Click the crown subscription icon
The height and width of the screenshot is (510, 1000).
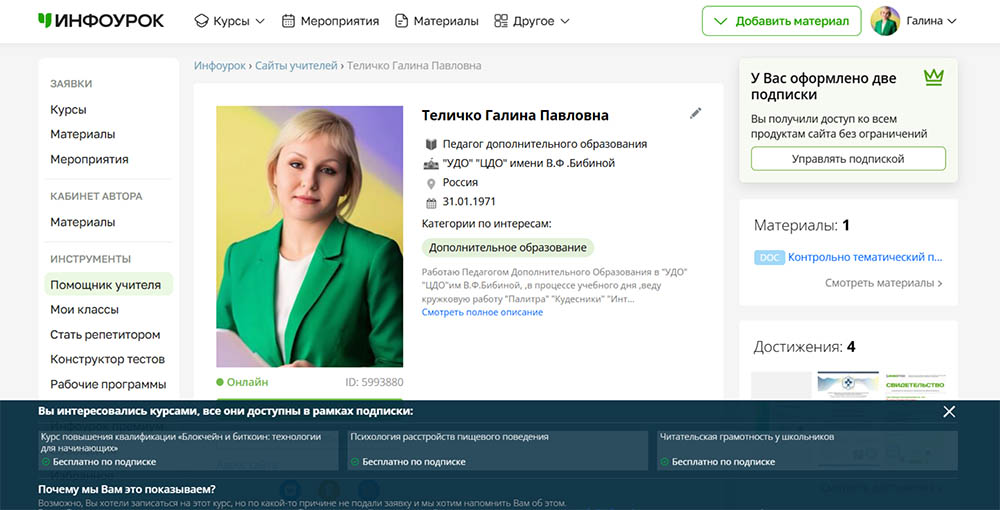[934, 78]
